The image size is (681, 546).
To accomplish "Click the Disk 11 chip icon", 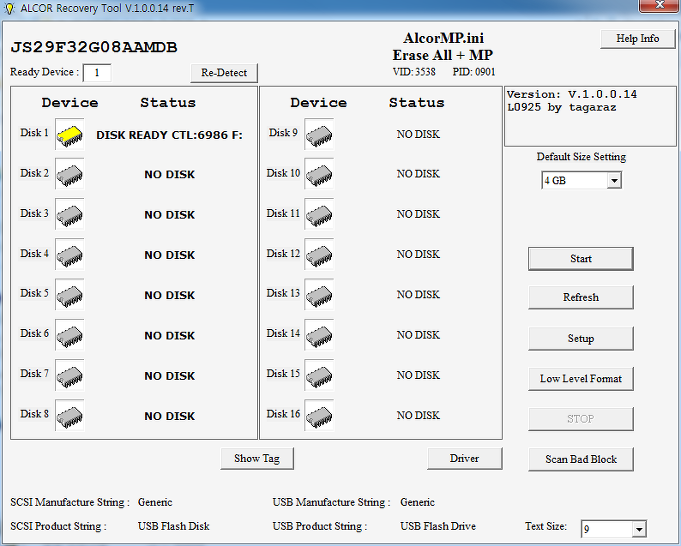I will pyautogui.click(x=319, y=215).
